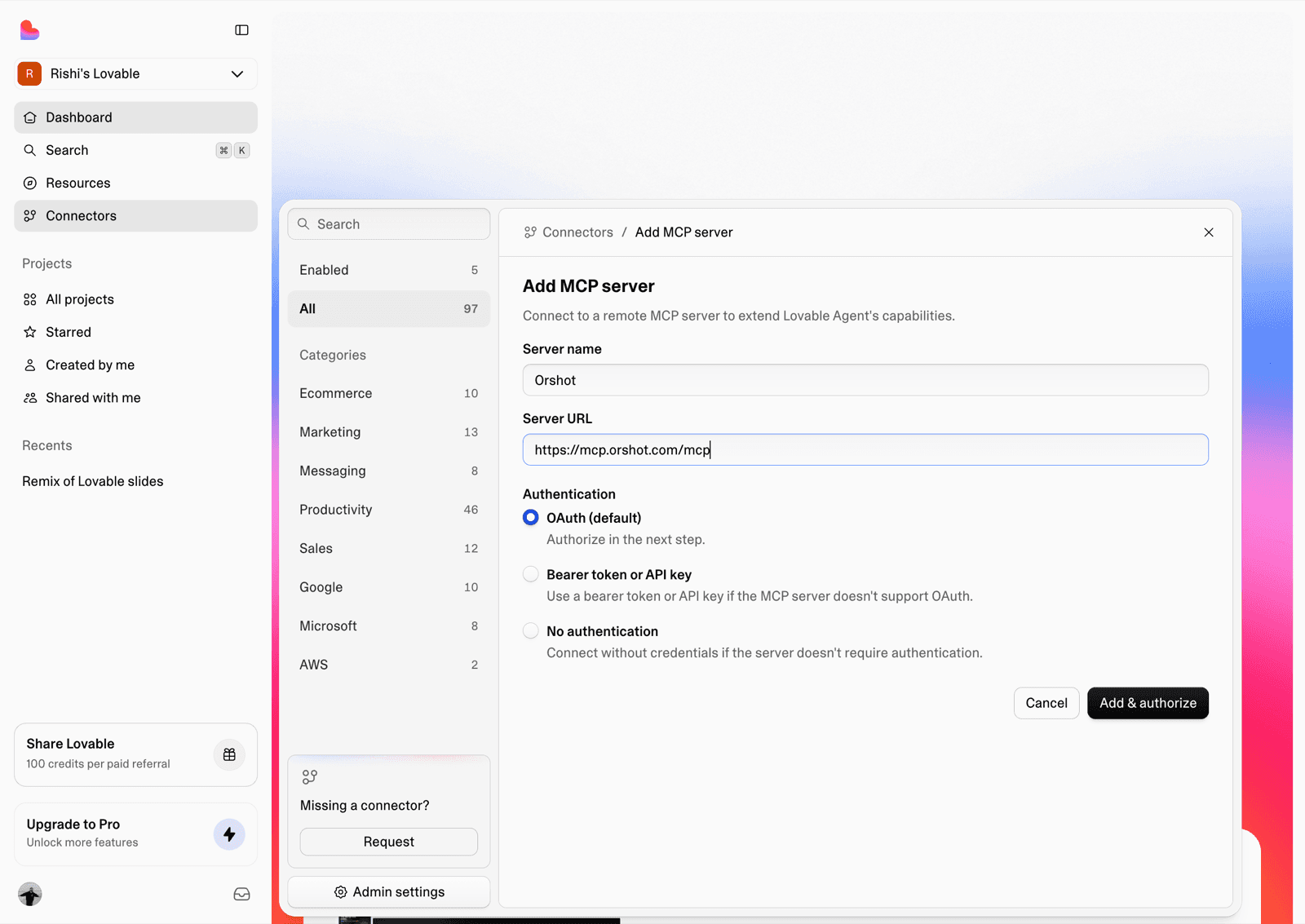View All projects
Image resolution: width=1305 pixels, height=924 pixels.
[135, 299]
